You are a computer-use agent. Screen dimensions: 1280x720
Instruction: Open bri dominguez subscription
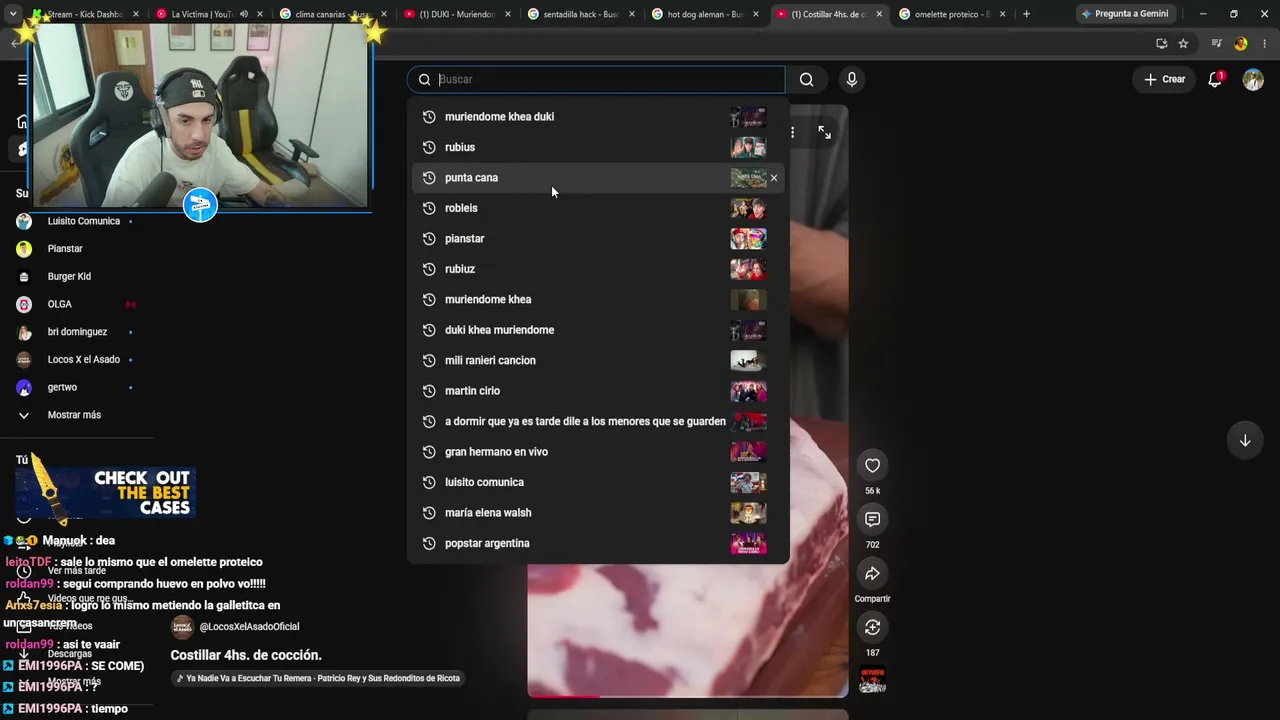tap(77, 332)
